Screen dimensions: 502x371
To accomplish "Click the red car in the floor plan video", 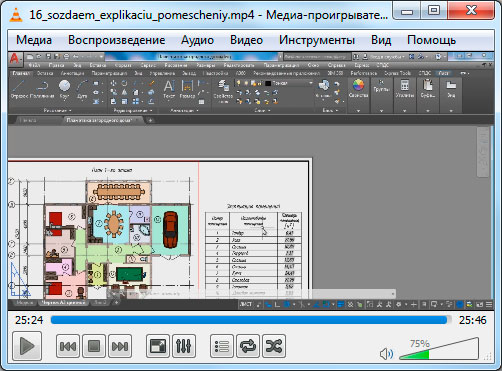I will (170, 229).
